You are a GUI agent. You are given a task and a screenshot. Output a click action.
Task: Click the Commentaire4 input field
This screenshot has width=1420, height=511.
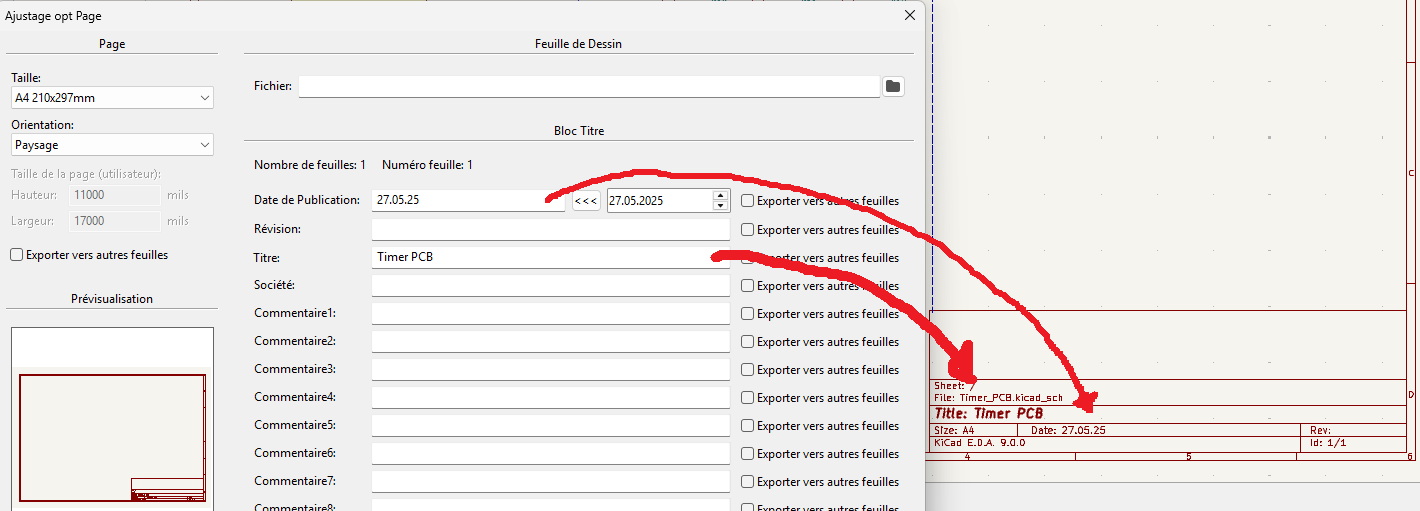point(551,397)
